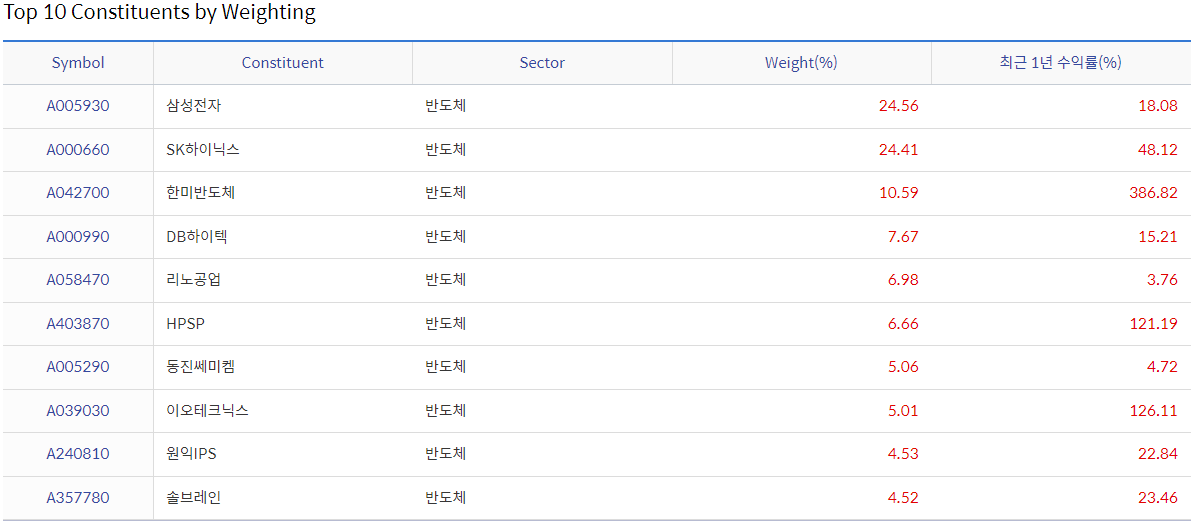
Task: Click the Symbol column header
Action: pos(78,63)
